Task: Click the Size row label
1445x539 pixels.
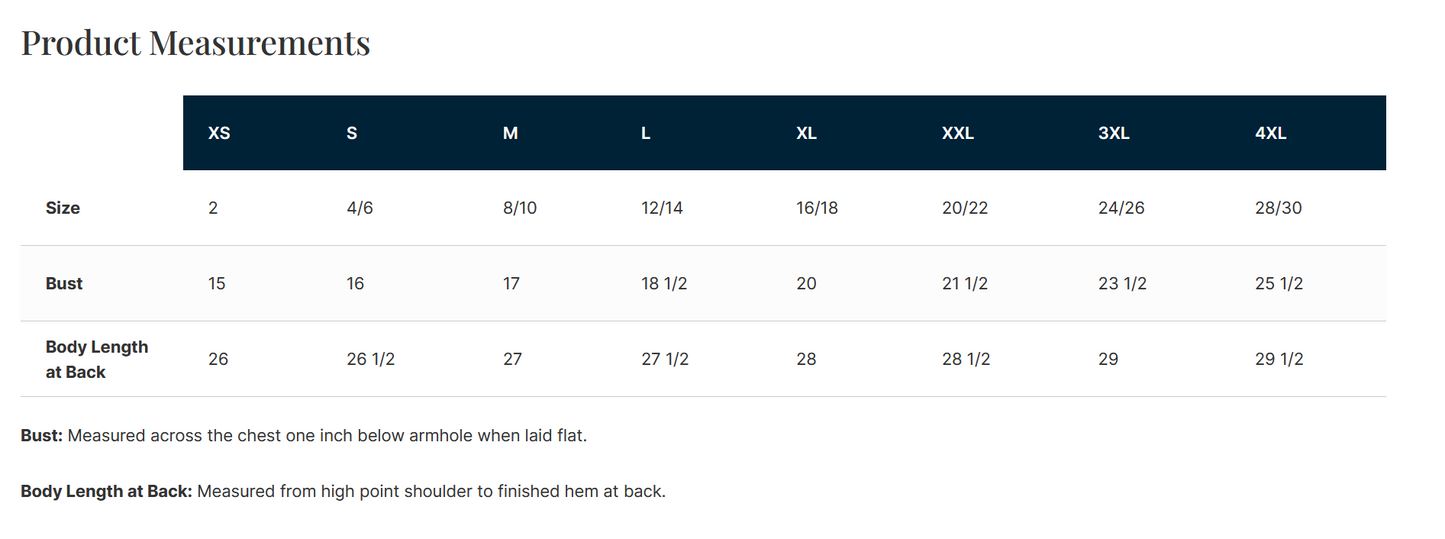Action: click(x=63, y=208)
